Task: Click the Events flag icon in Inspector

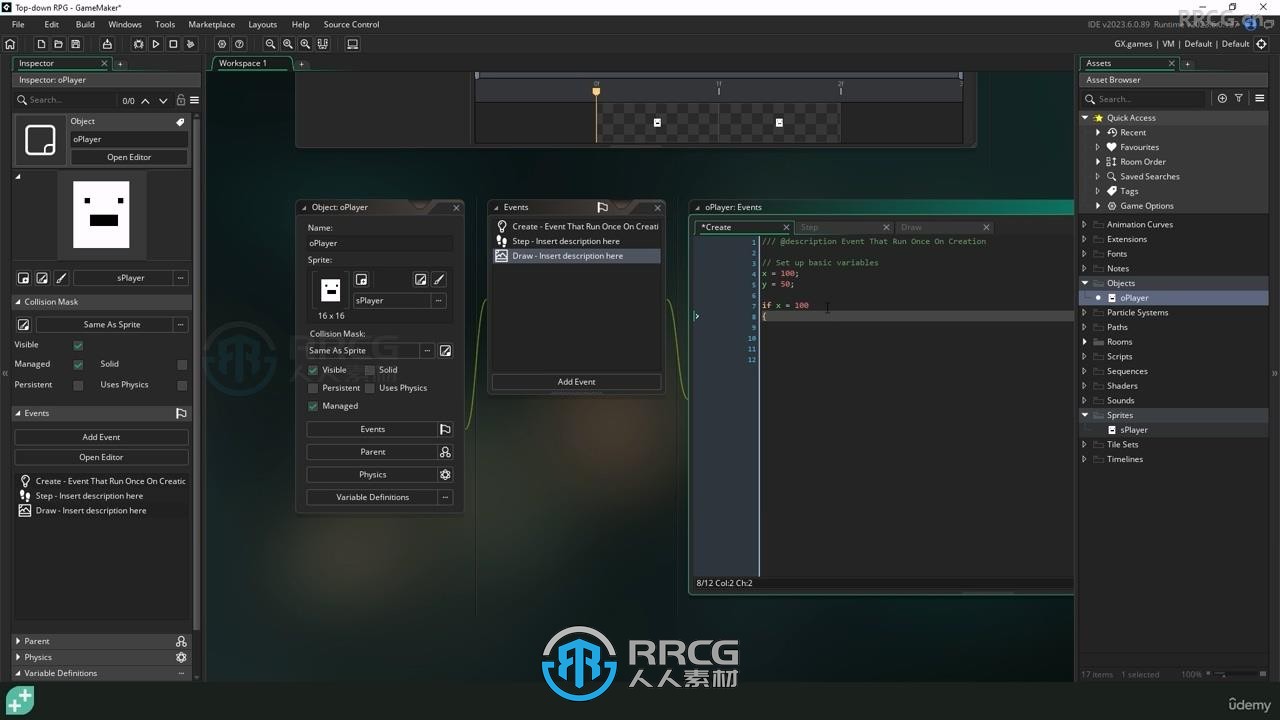Action: tap(181, 413)
